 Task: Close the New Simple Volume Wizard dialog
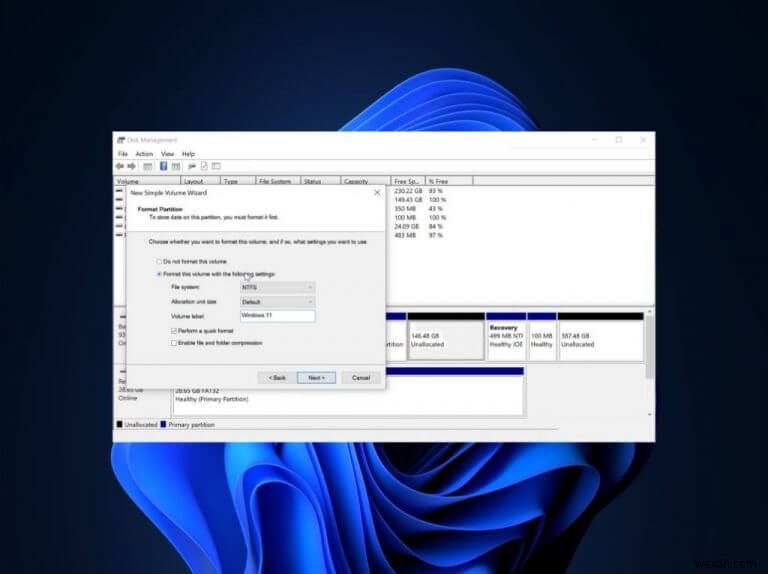pos(377,192)
